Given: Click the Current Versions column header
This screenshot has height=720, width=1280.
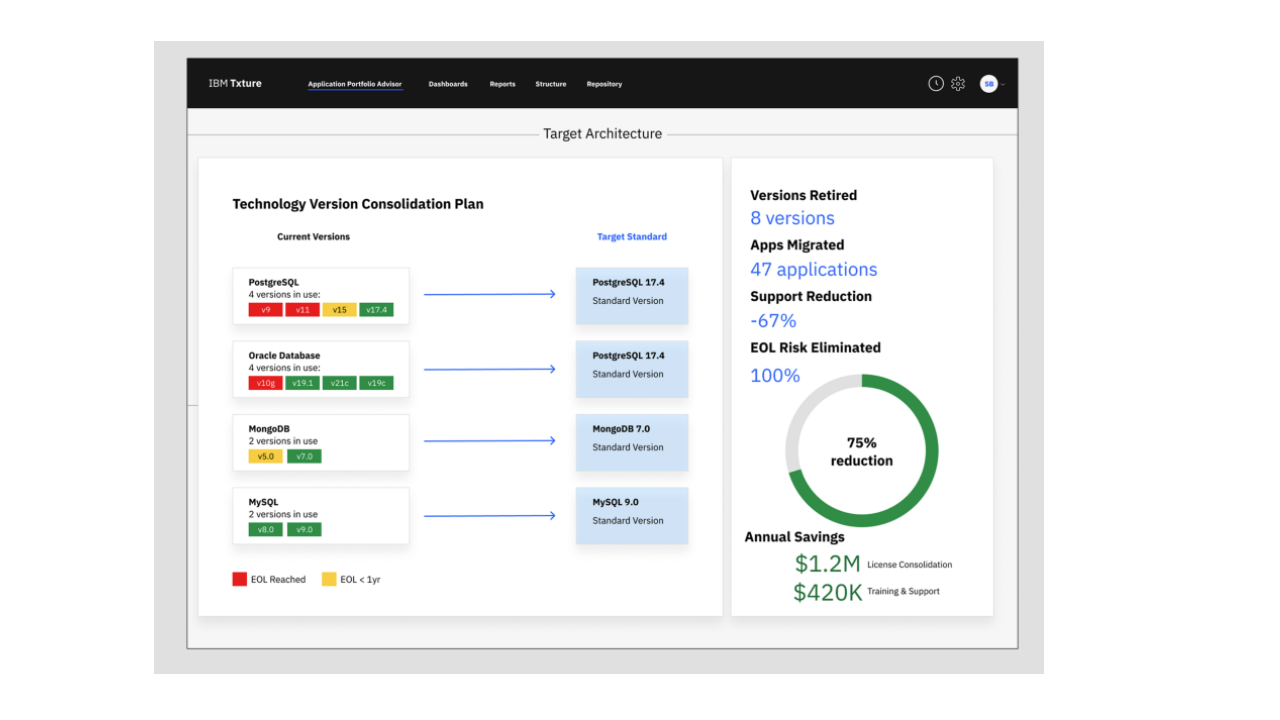Looking at the screenshot, I should 313,237.
